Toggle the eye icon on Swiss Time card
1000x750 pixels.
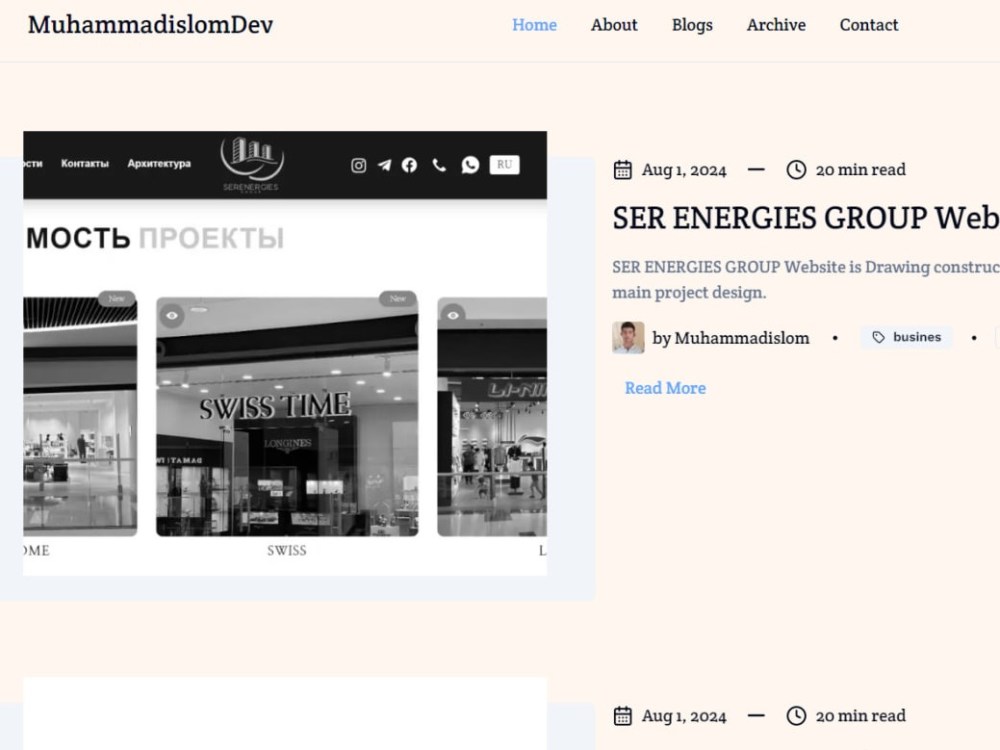172,315
